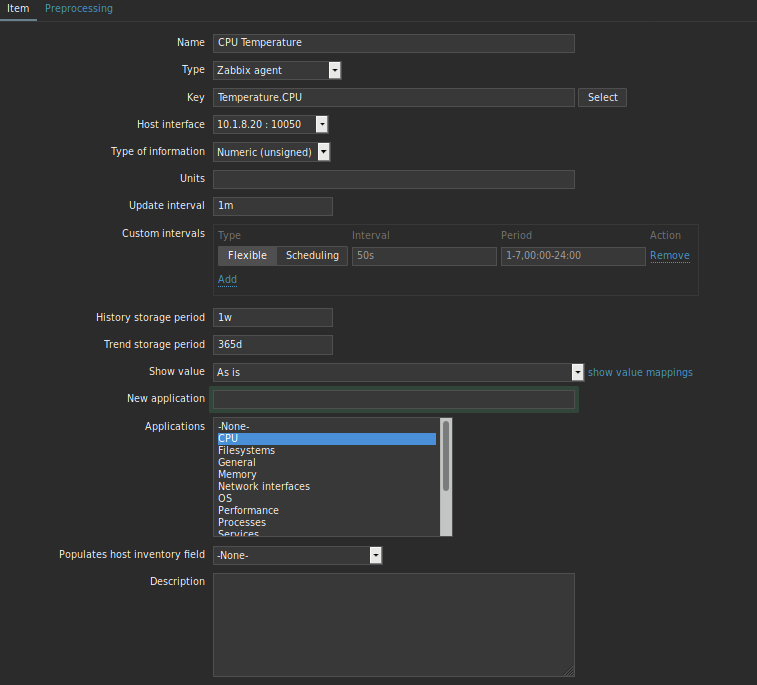Switch custom interval to Scheduling
Image resolution: width=757 pixels, height=685 pixels.
click(x=312, y=255)
